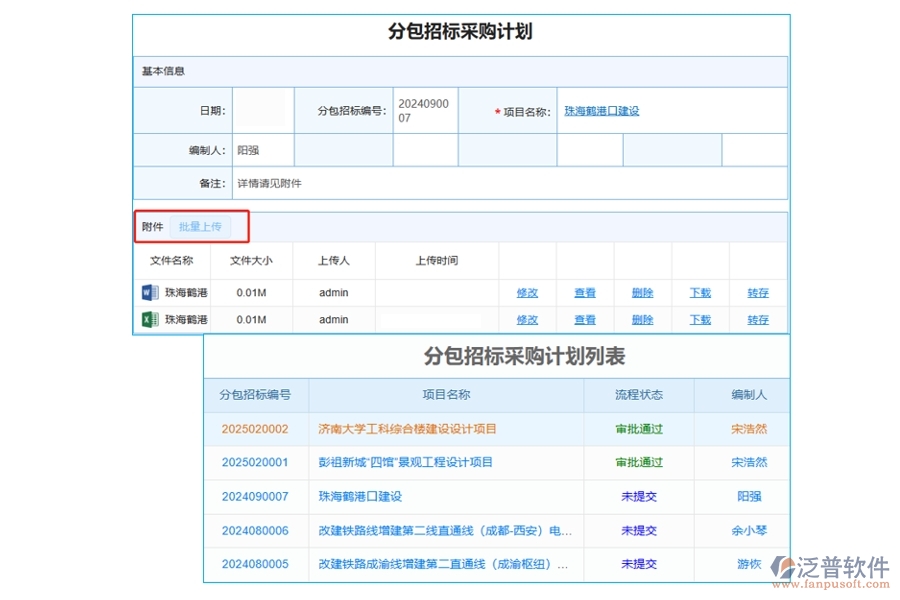Click 修改 on the Word attachment row
The image size is (900, 600).
[x=527, y=292]
